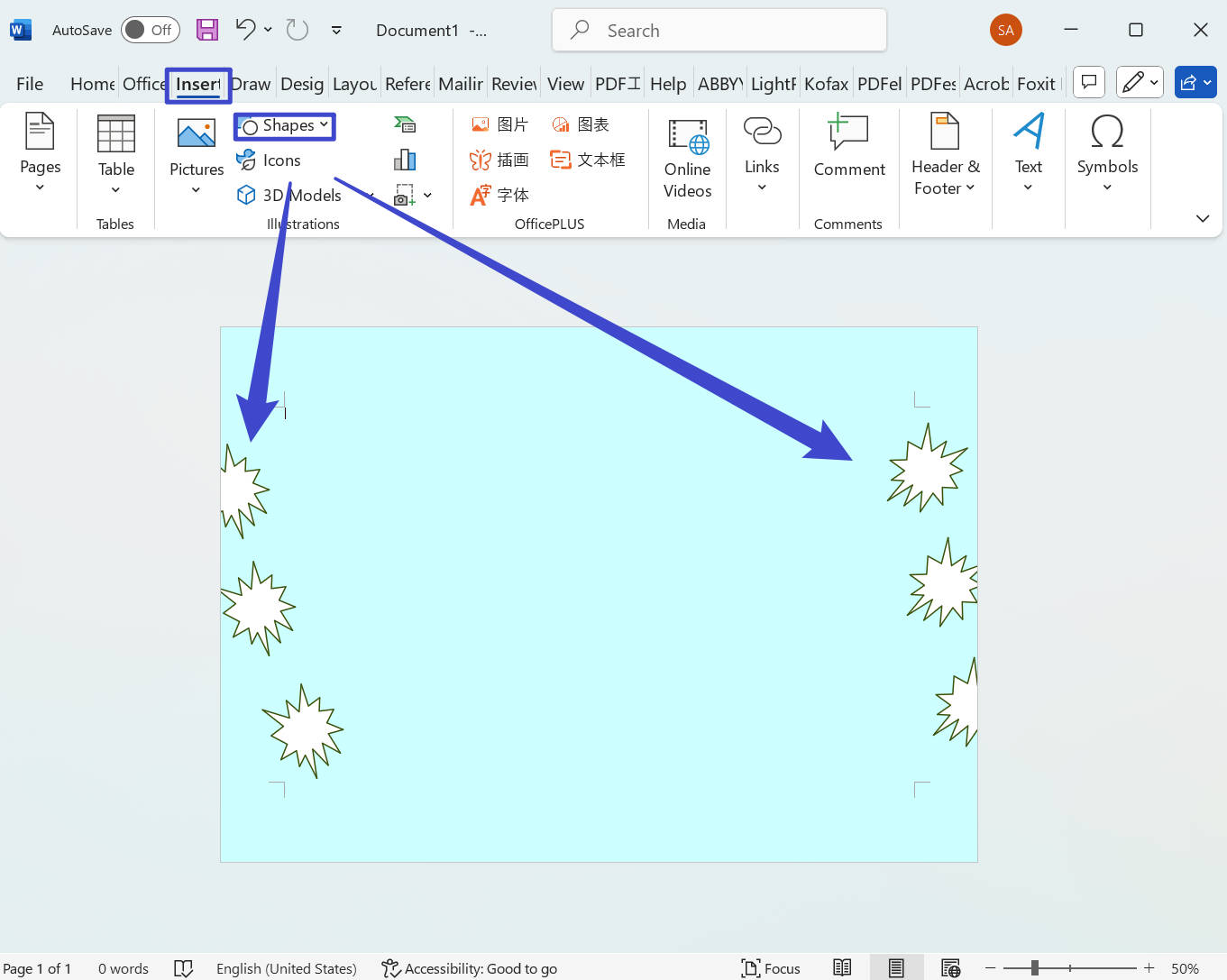Click the Save icon in title bar

[x=207, y=30]
